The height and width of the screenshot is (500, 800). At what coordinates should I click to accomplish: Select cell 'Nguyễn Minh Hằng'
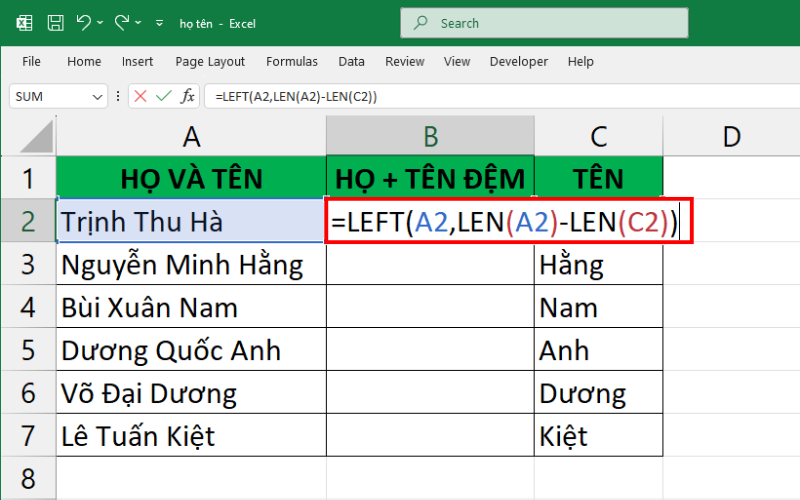click(191, 264)
